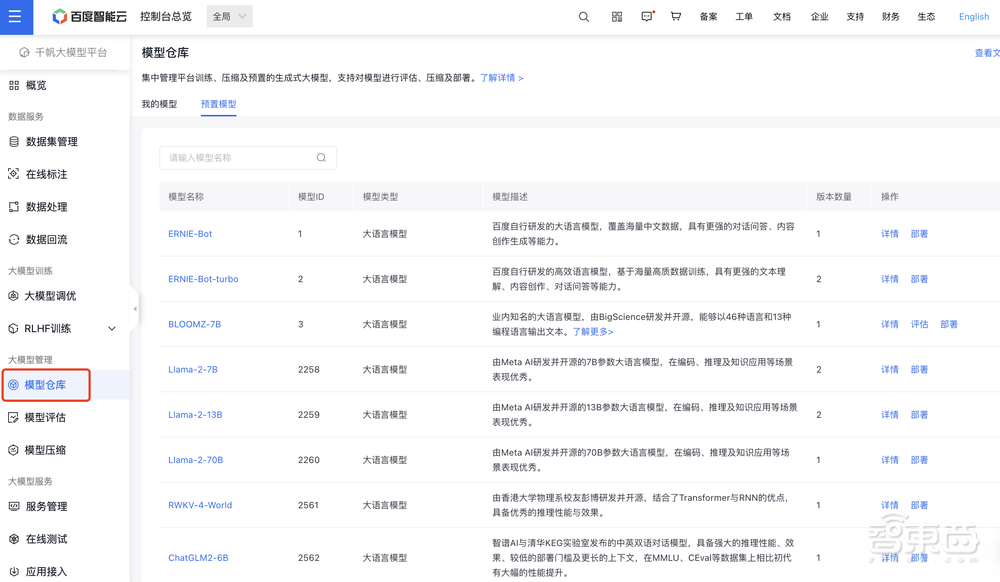Open search using the magnifier icon in top bar
Screen dimensions: 1000x582
583,16
